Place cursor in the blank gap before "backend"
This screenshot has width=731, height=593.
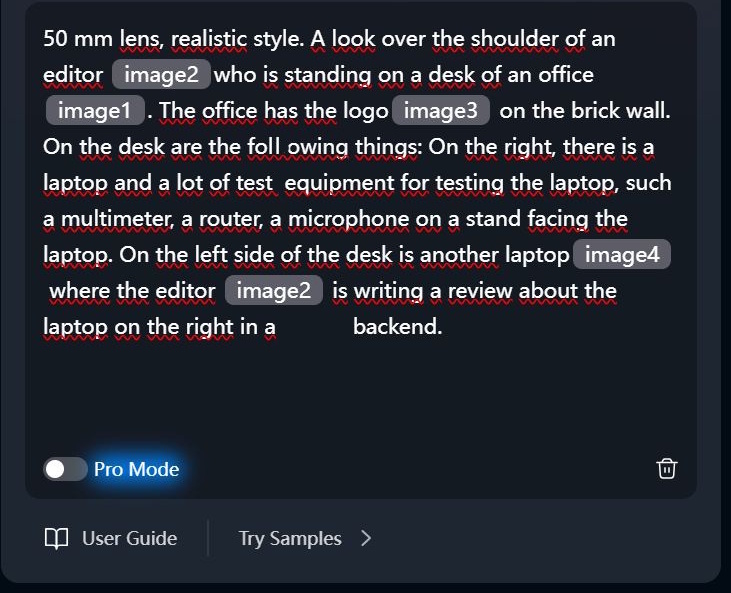click(x=313, y=326)
